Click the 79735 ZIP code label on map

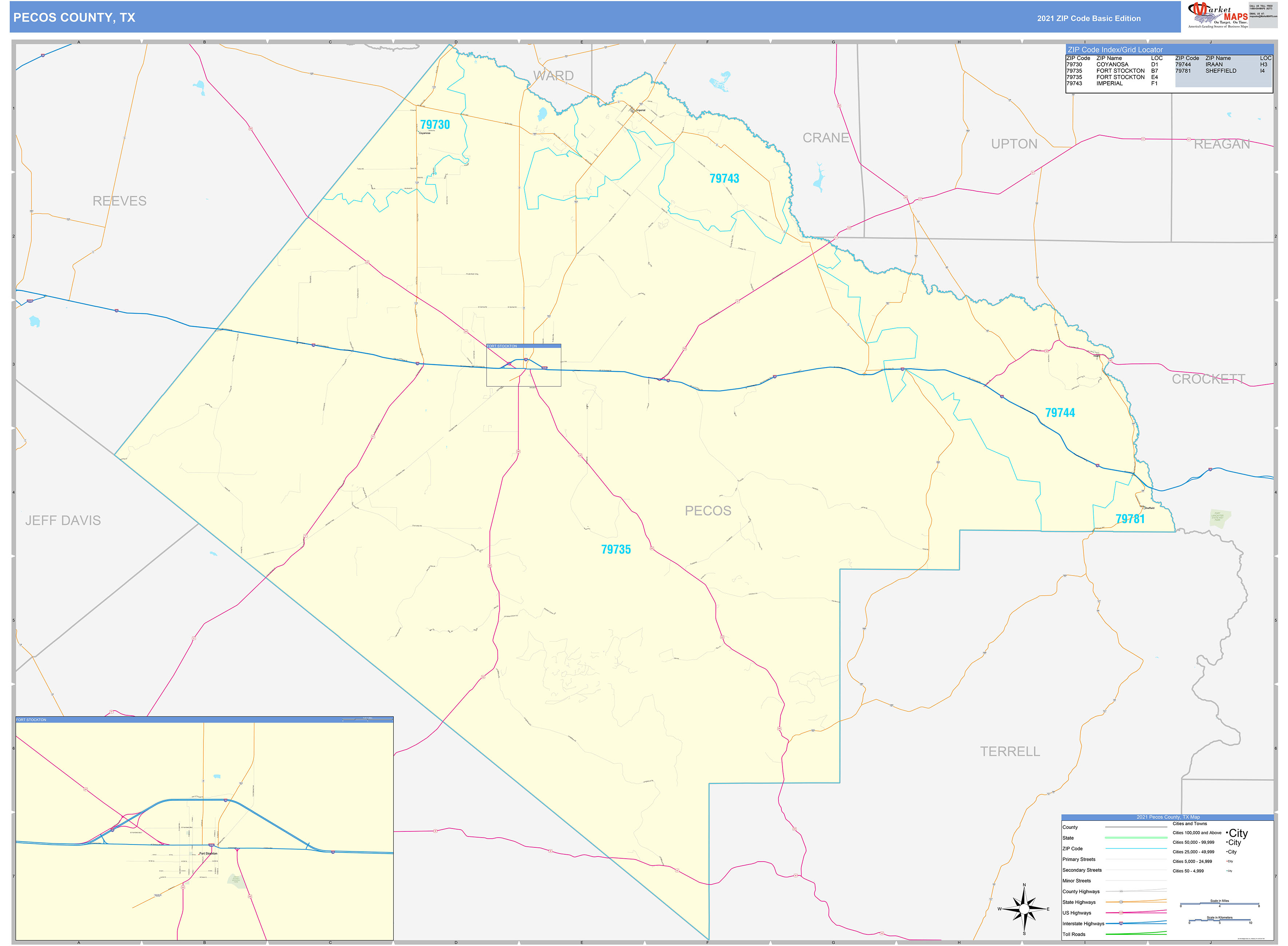[616, 550]
